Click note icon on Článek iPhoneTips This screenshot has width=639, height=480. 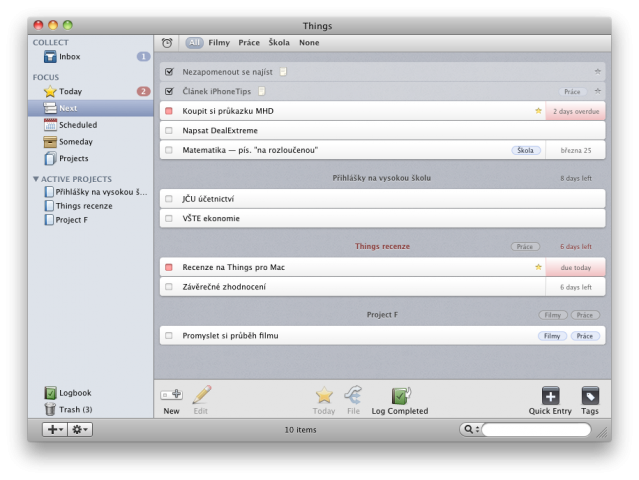tap(262, 91)
